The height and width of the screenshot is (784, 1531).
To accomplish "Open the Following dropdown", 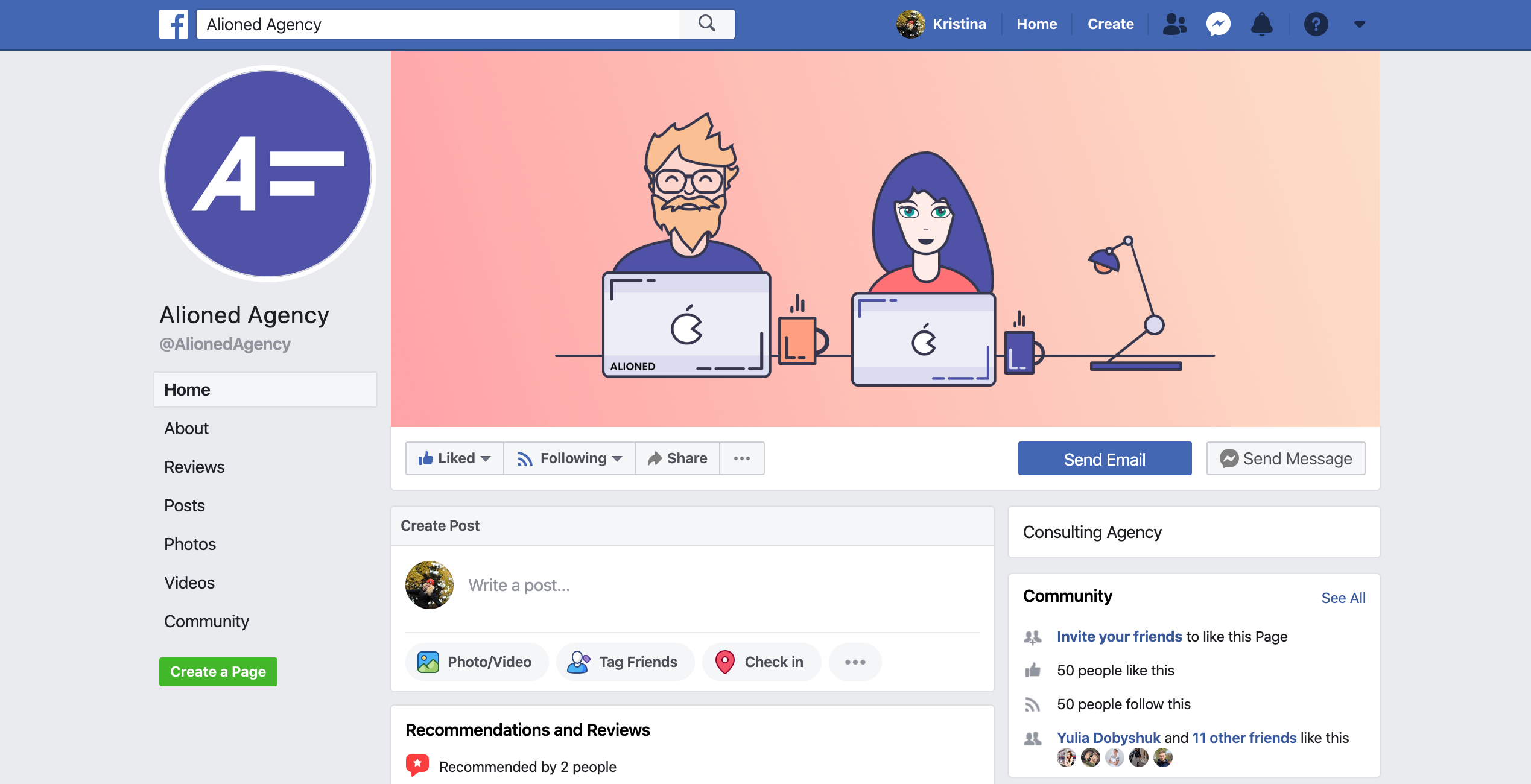I will pyautogui.click(x=569, y=458).
